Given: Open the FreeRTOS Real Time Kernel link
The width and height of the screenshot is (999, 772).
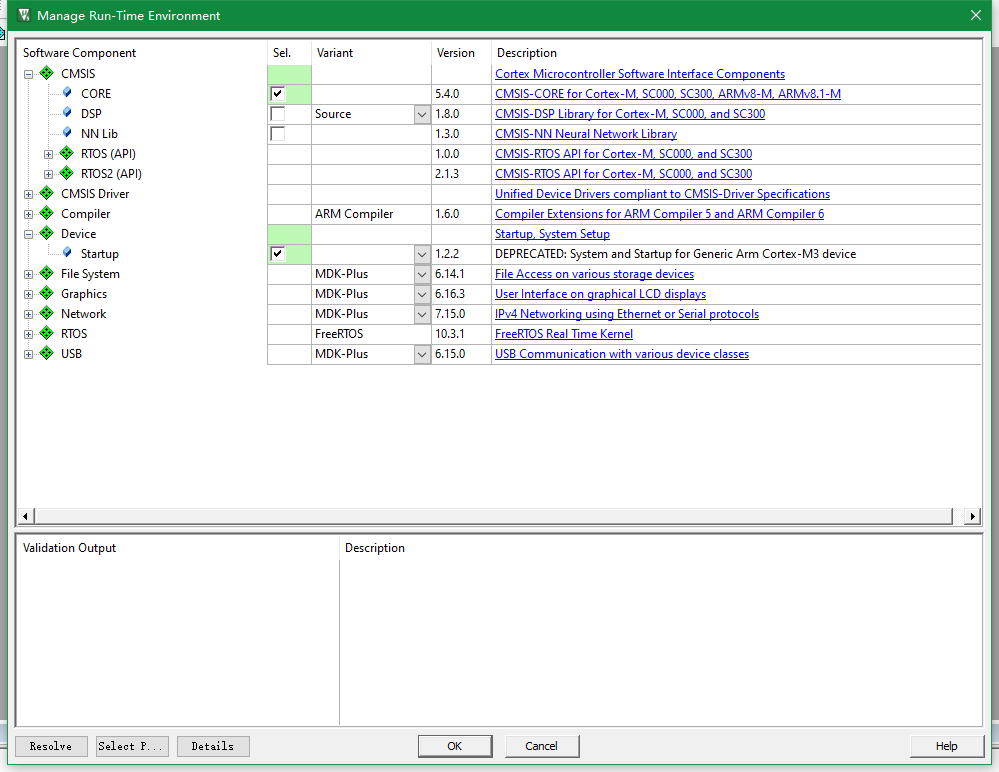Looking at the screenshot, I should coord(564,334).
